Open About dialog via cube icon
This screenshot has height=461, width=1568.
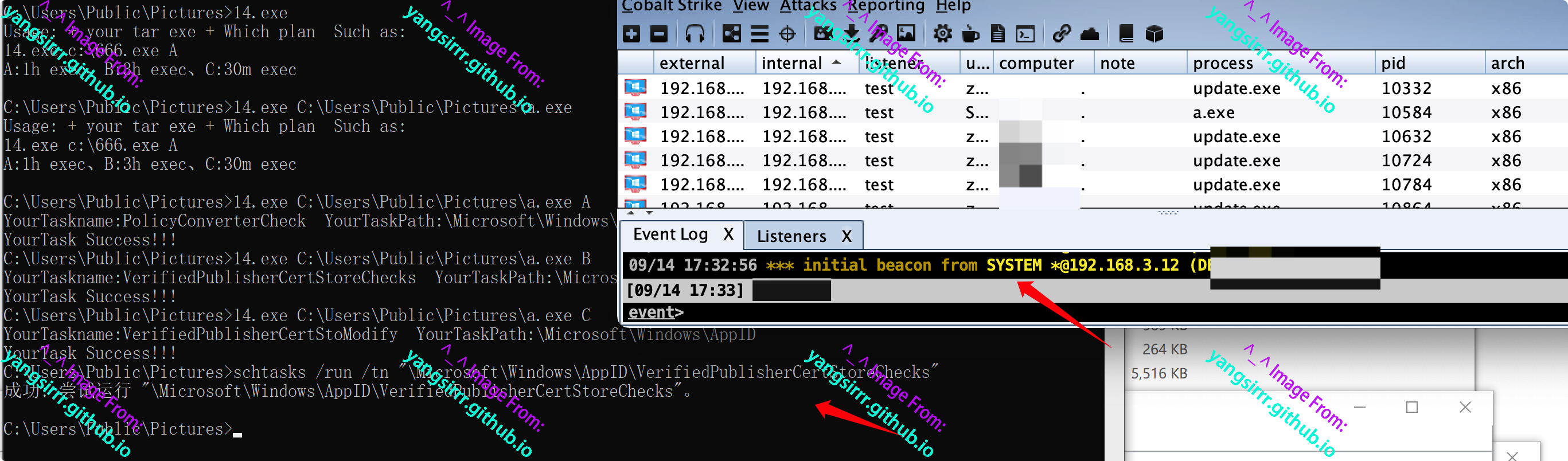tap(1154, 33)
